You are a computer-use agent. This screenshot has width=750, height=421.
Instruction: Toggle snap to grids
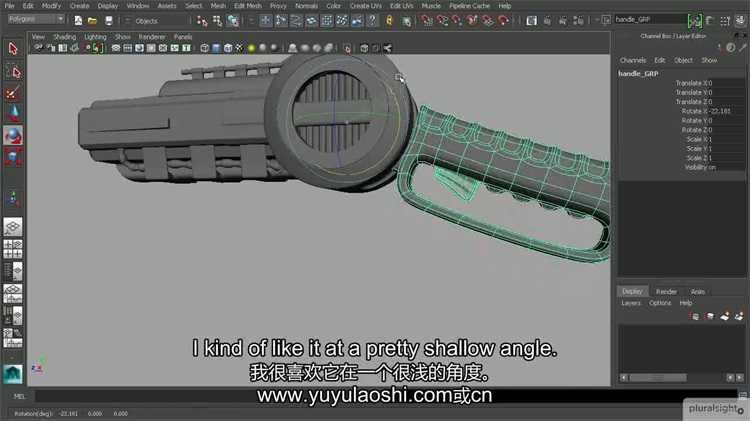point(266,20)
